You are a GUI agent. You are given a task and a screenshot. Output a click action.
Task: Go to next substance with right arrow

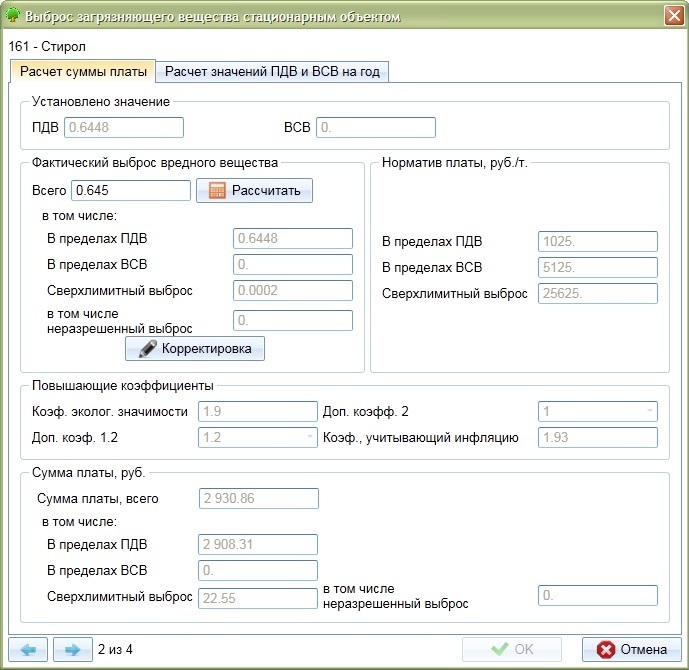73,649
